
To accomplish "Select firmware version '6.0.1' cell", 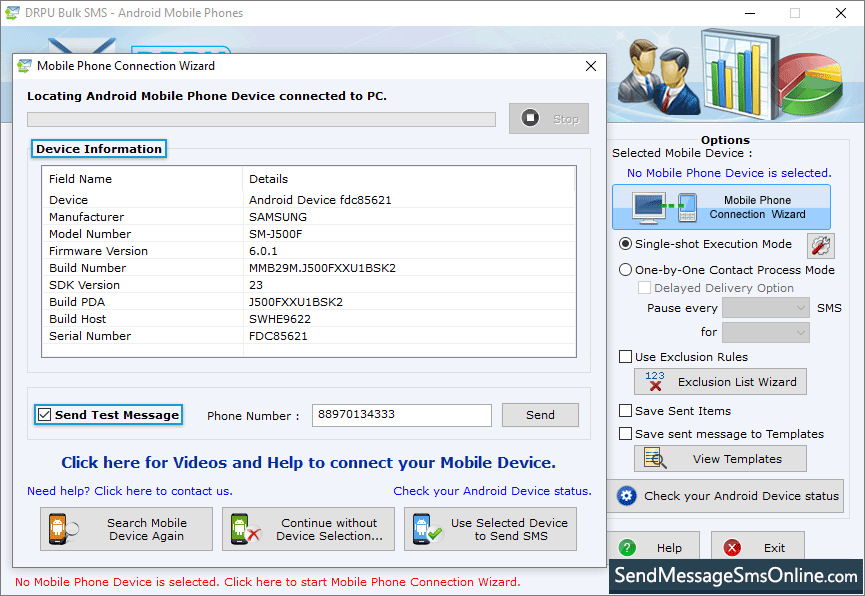I will [x=263, y=251].
